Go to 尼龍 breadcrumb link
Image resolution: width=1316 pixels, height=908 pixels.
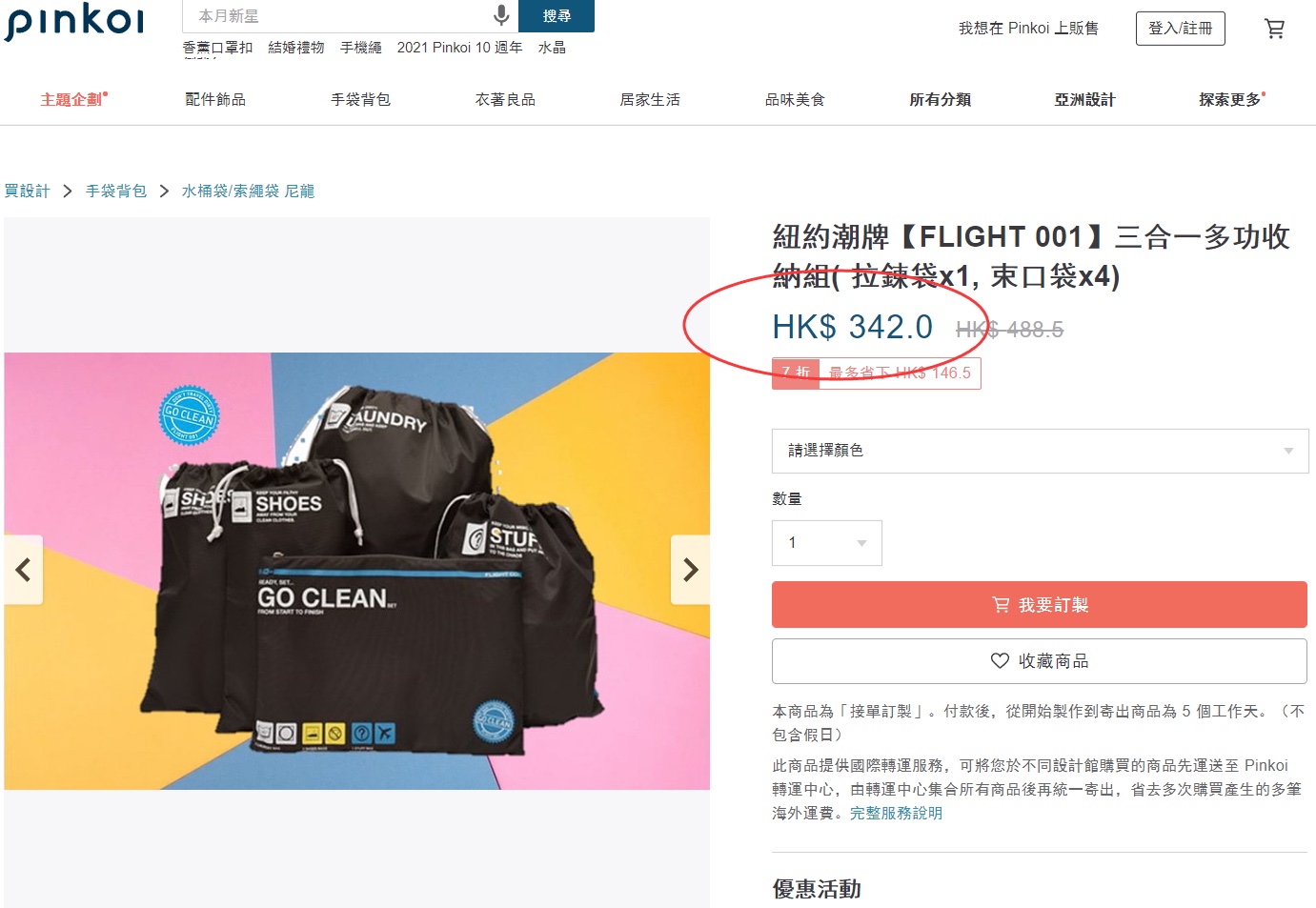(299, 191)
